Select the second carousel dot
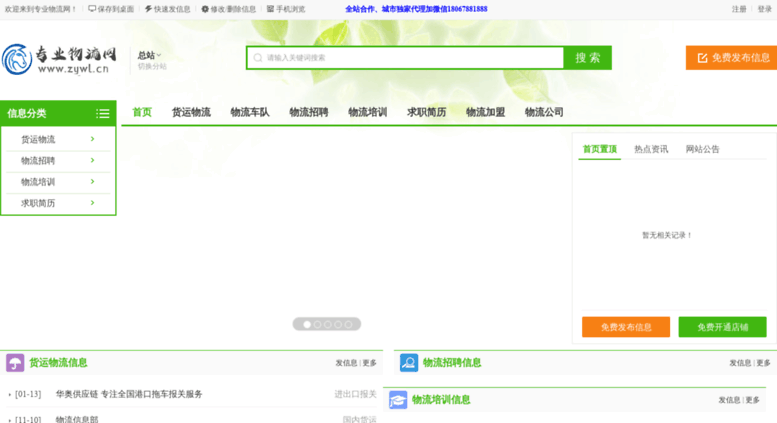This screenshot has width=777, height=423. pyautogui.click(x=318, y=324)
